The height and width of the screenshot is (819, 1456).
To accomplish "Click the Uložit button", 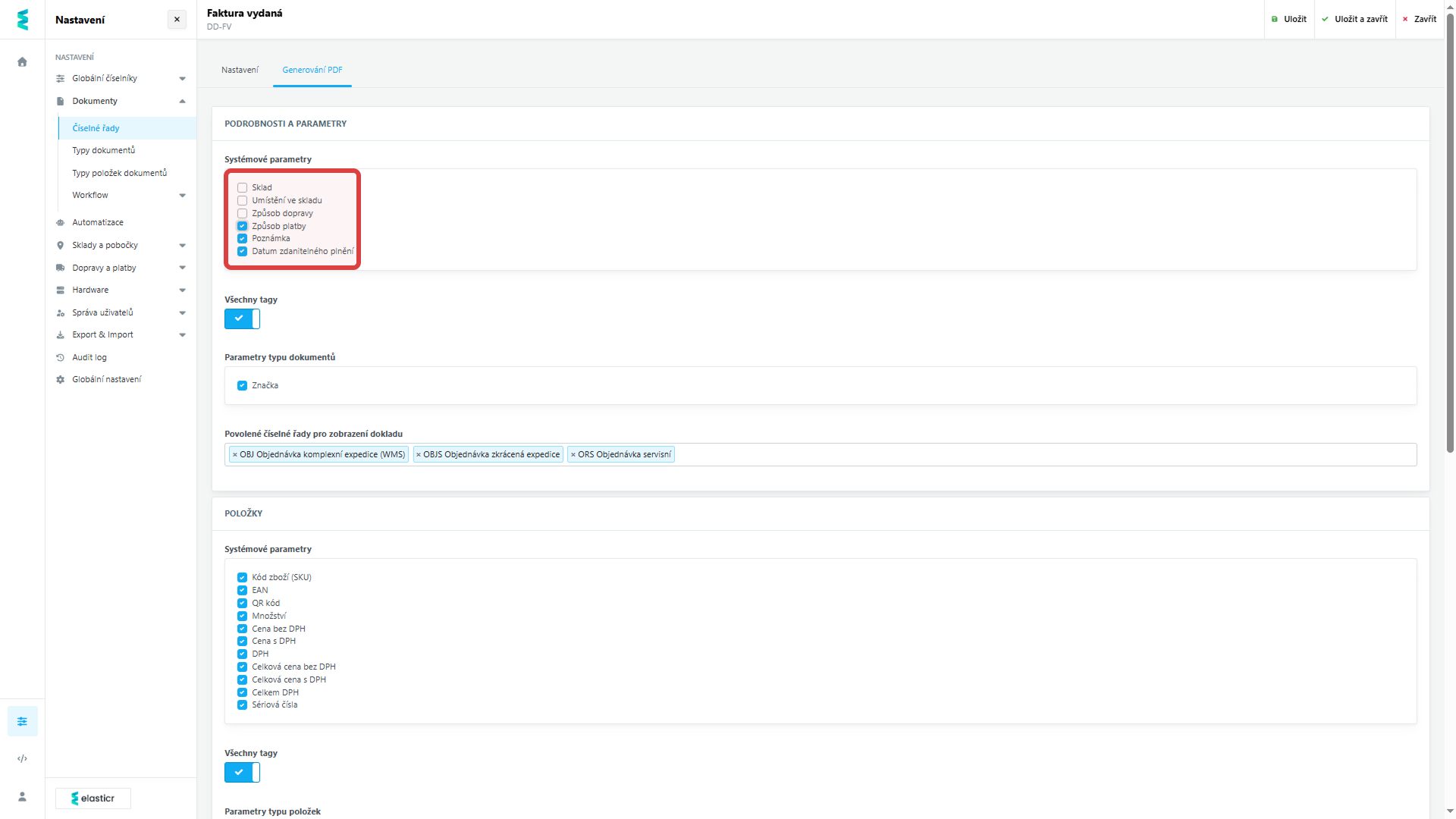I will click(x=1289, y=20).
